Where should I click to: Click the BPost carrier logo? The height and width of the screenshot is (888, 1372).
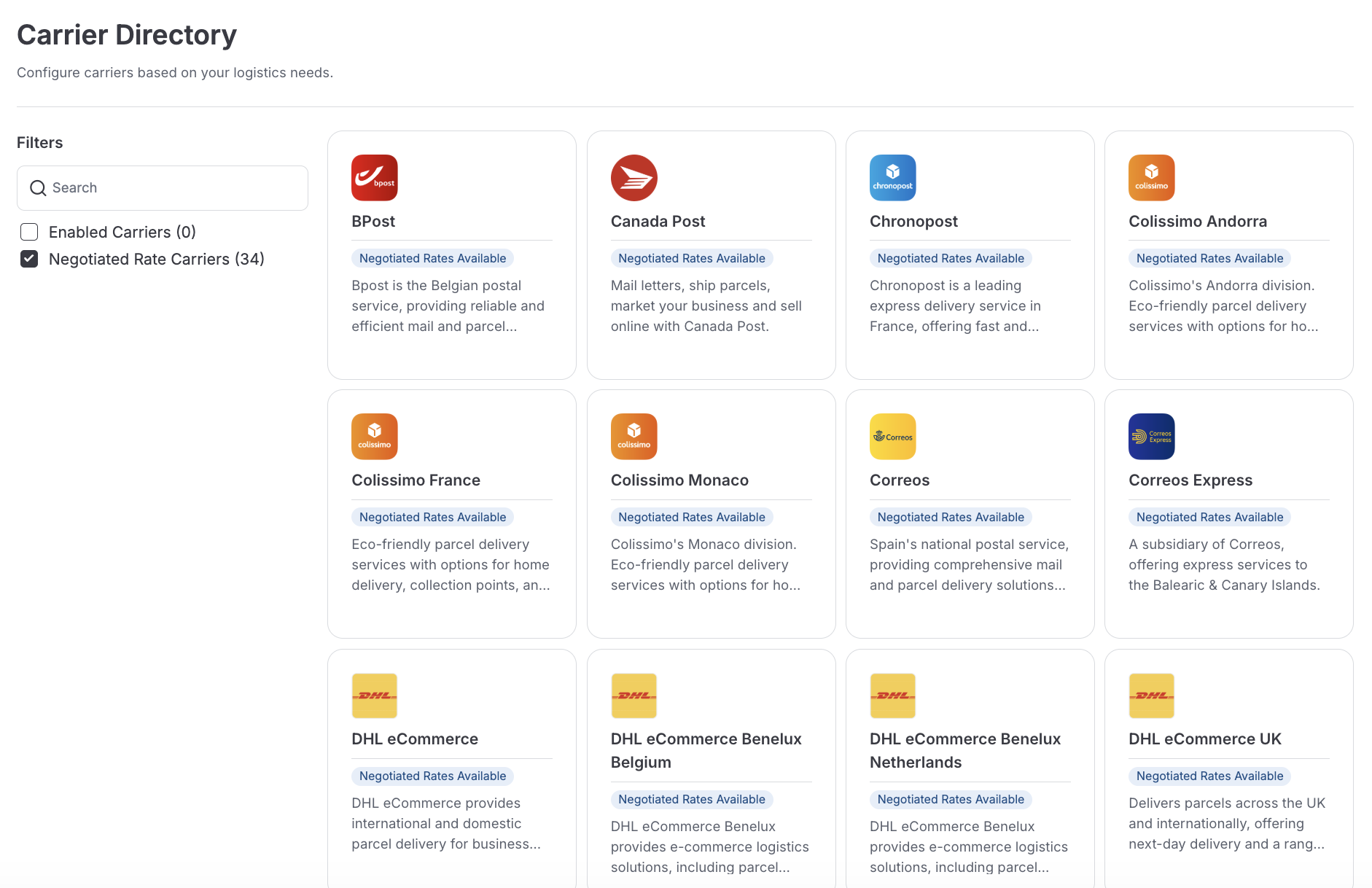pos(374,178)
